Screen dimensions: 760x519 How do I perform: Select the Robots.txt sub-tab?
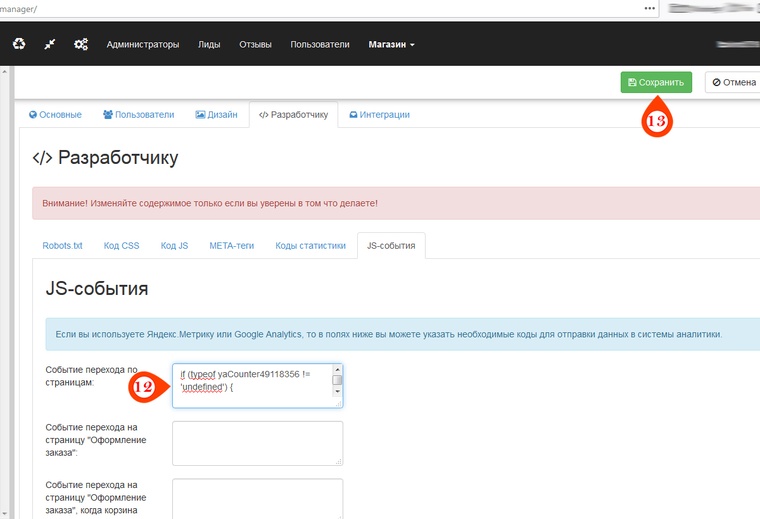point(63,245)
